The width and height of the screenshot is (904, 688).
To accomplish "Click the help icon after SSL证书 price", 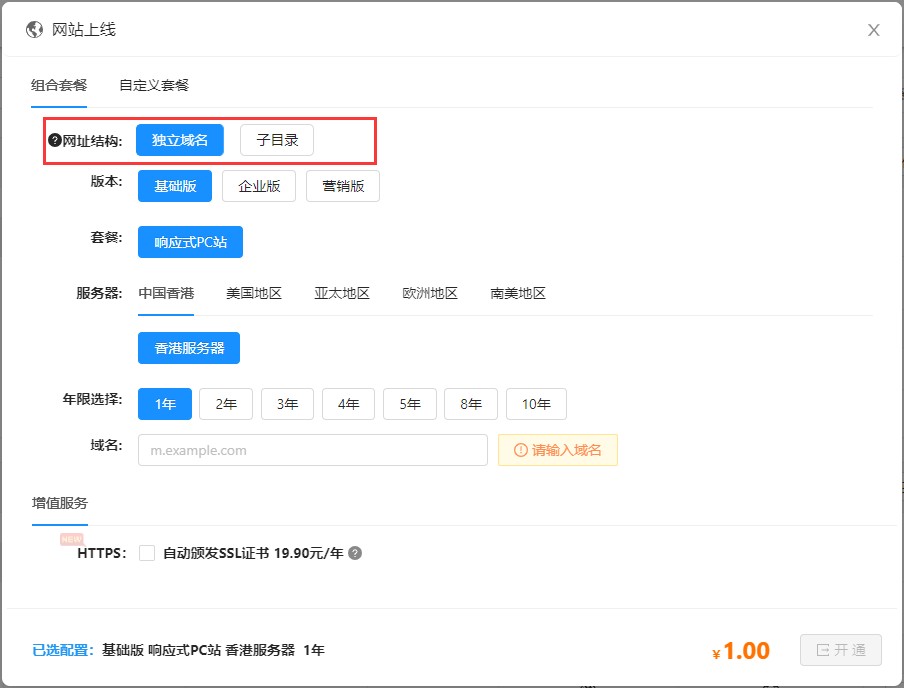I will tap(355, 553).
